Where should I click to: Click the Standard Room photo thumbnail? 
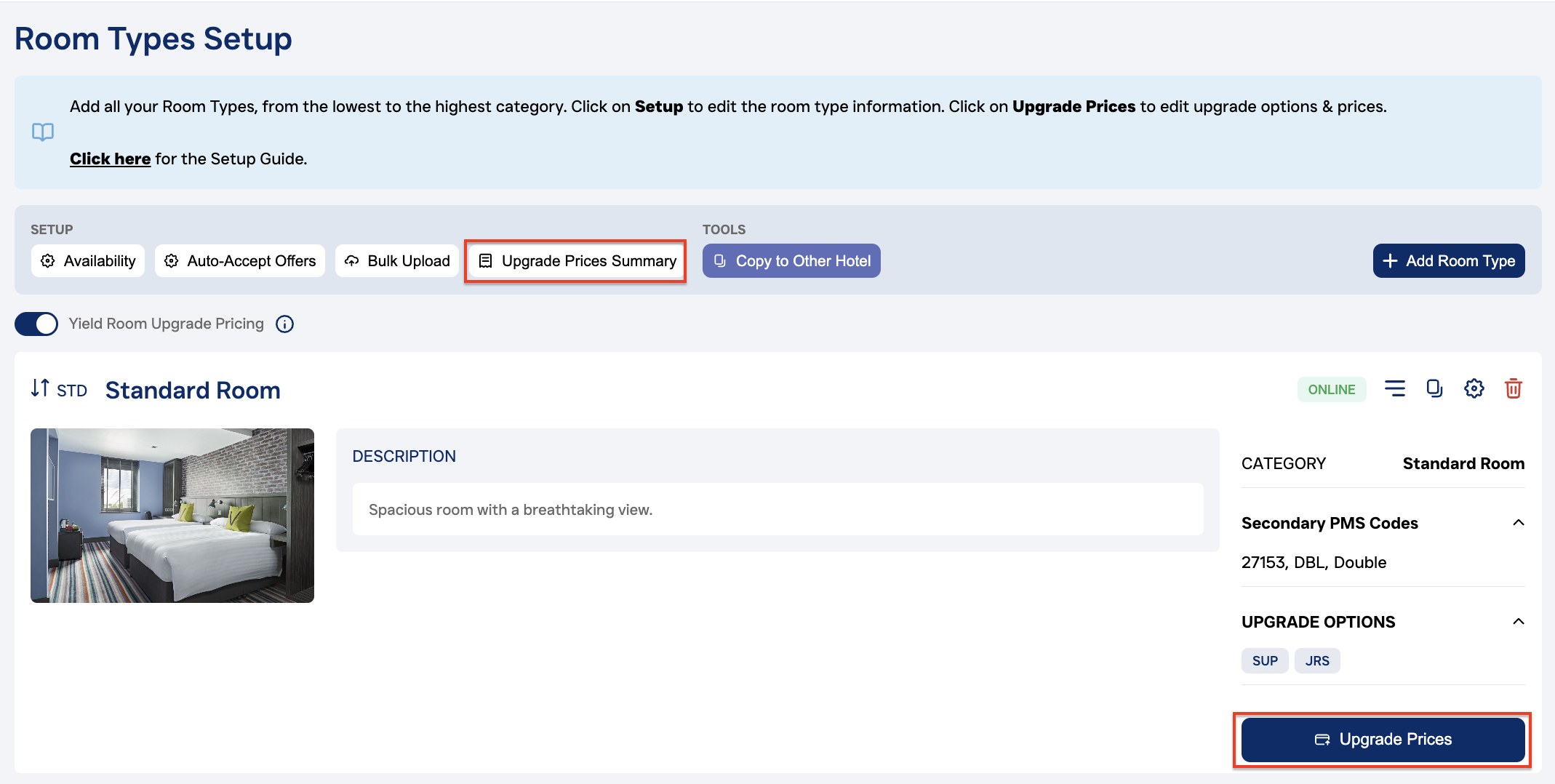point(172,516)
